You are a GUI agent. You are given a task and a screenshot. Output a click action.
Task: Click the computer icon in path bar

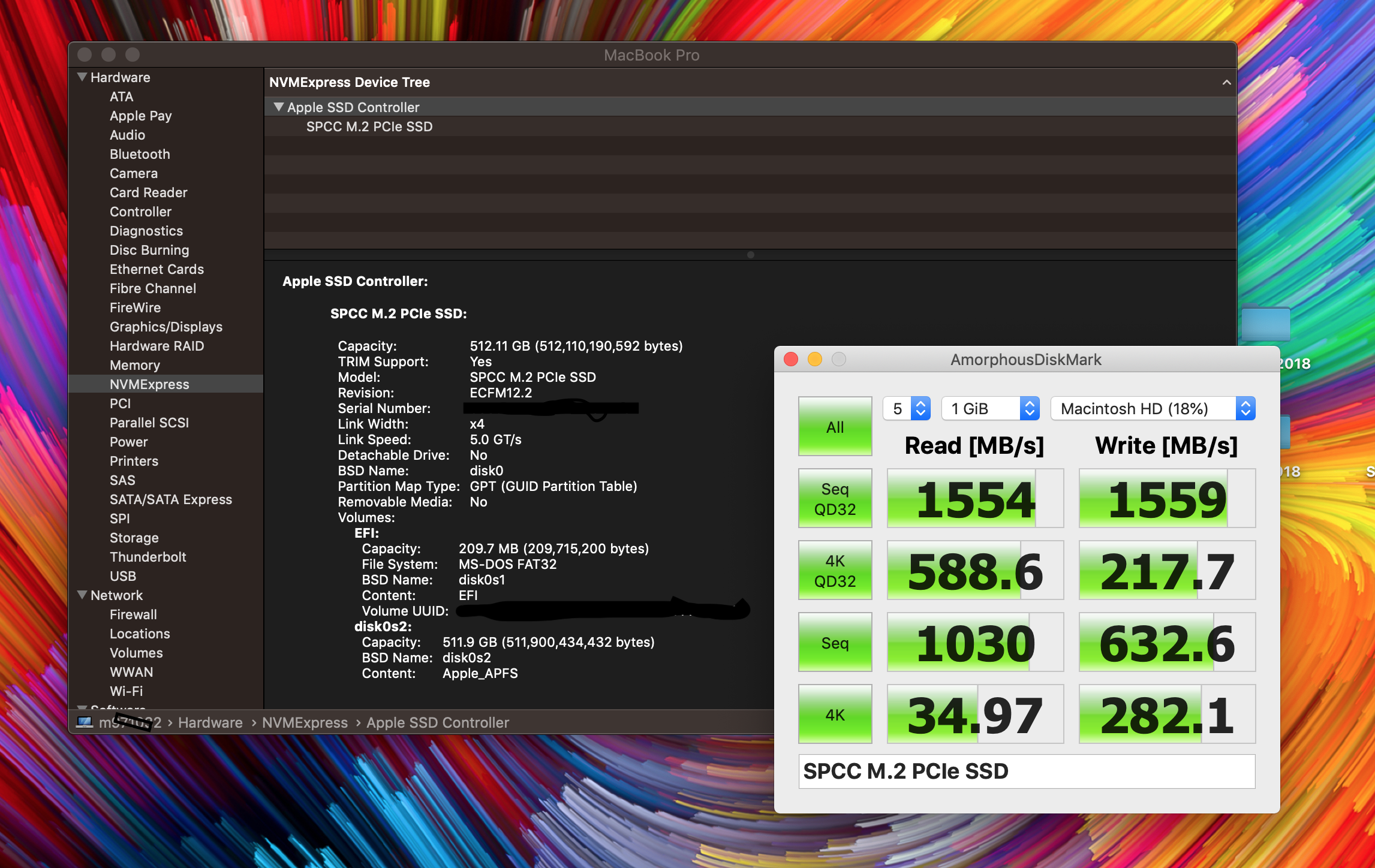click(85, 722)
